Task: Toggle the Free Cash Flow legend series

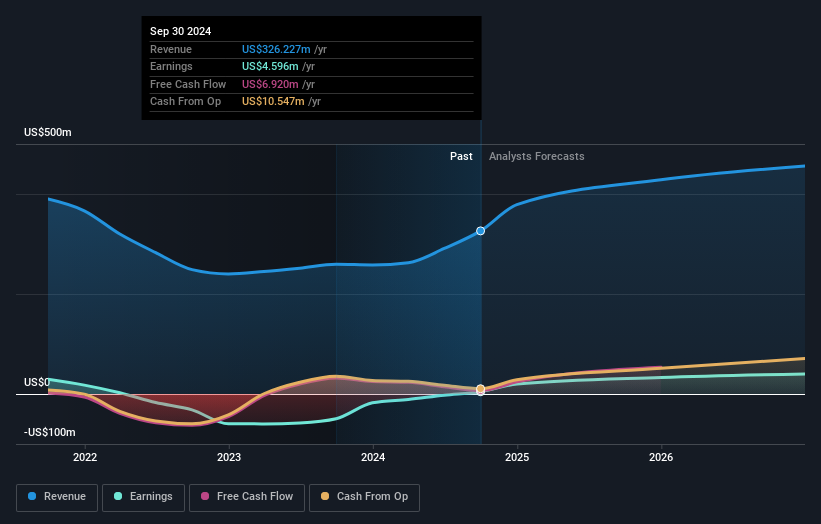Action: (x=247, y=497)
